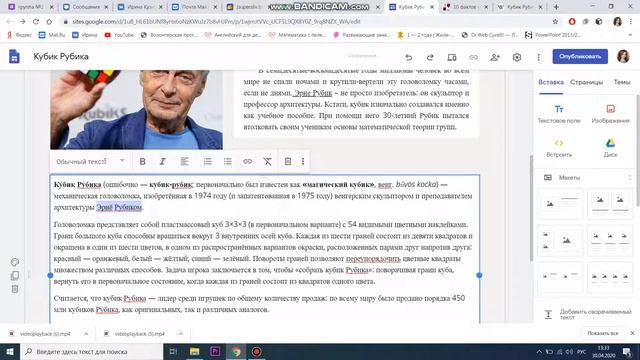Open the Bandicam recorder taskbar icon
This screenshot has width=640, height=360.
(x=256, y=351)
